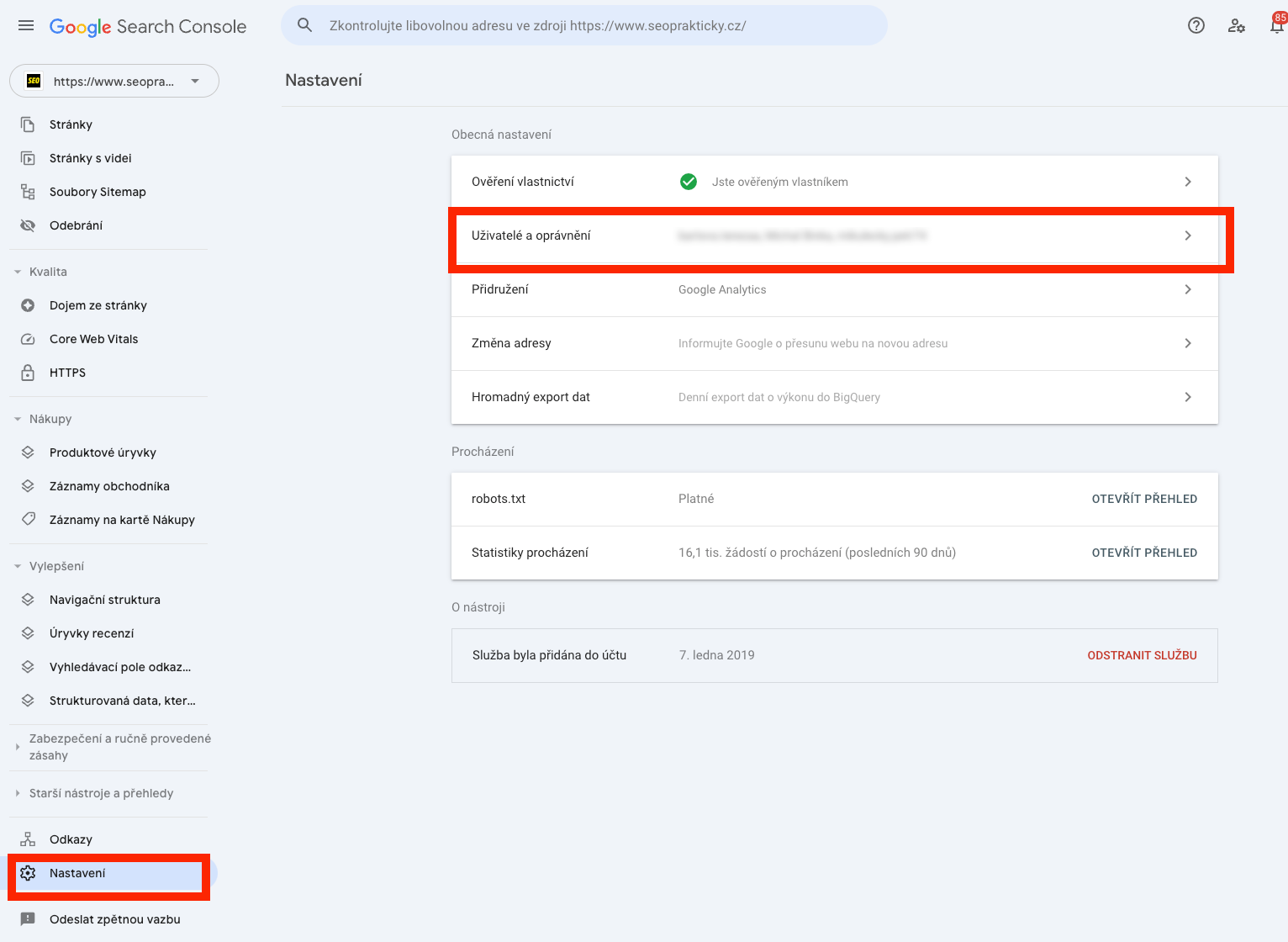Click the Produktové úryvky layers icon

coord(28,452)
